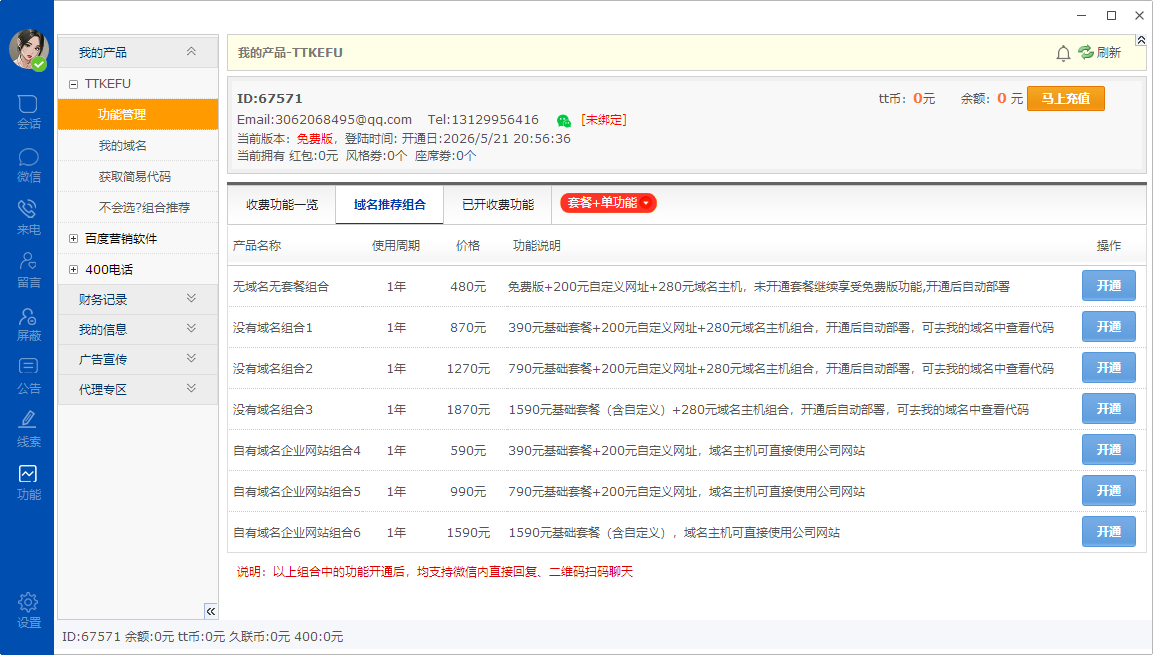Click the 价格 column header
The width and height of the screenshot is (1153, 655).
pyautogui.click(x=468, y=246)
